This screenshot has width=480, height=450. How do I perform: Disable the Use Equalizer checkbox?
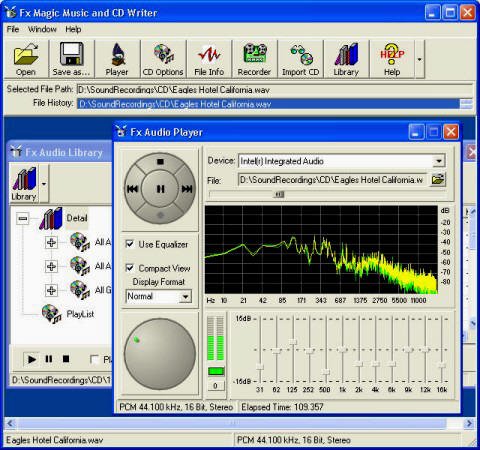click(x=130, y=244)
